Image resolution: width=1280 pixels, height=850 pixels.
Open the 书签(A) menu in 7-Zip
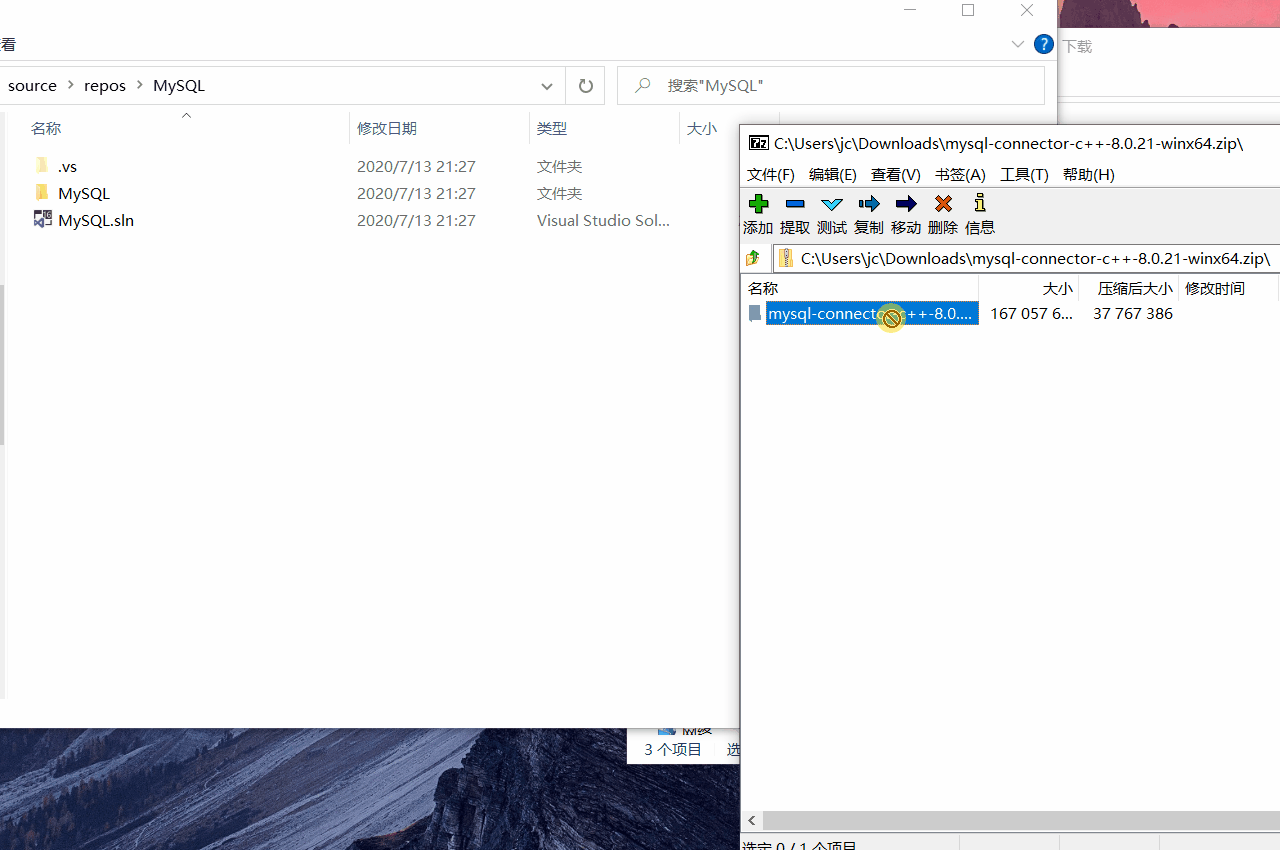tap(960, 174)
